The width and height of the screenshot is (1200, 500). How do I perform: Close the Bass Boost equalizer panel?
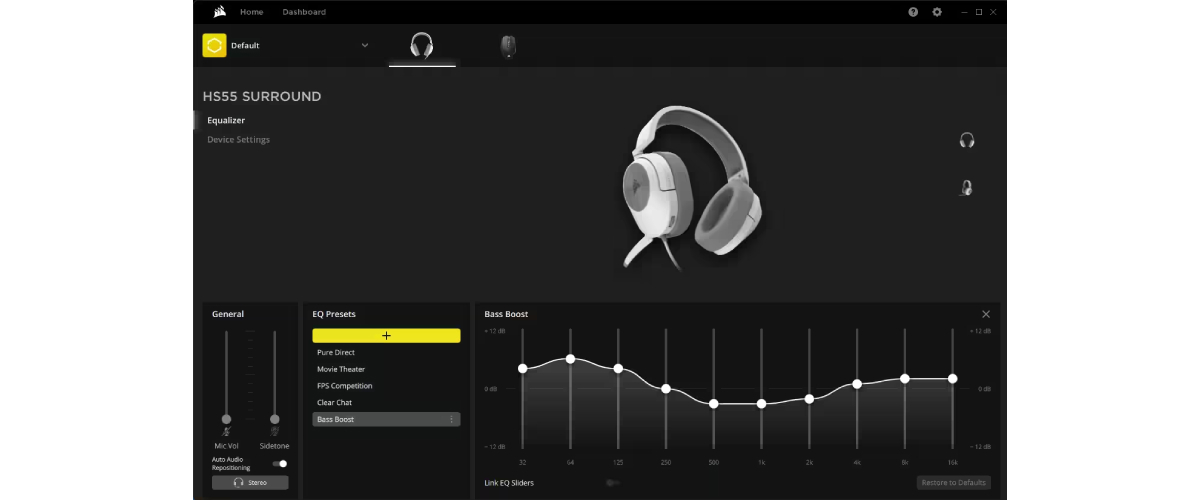[x=986, y=314]
